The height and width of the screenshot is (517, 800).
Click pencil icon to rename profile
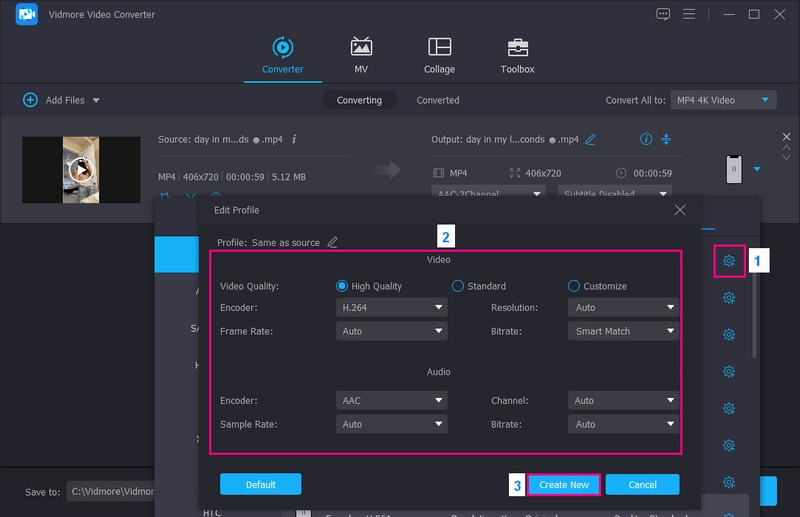[x=333, y=242]
